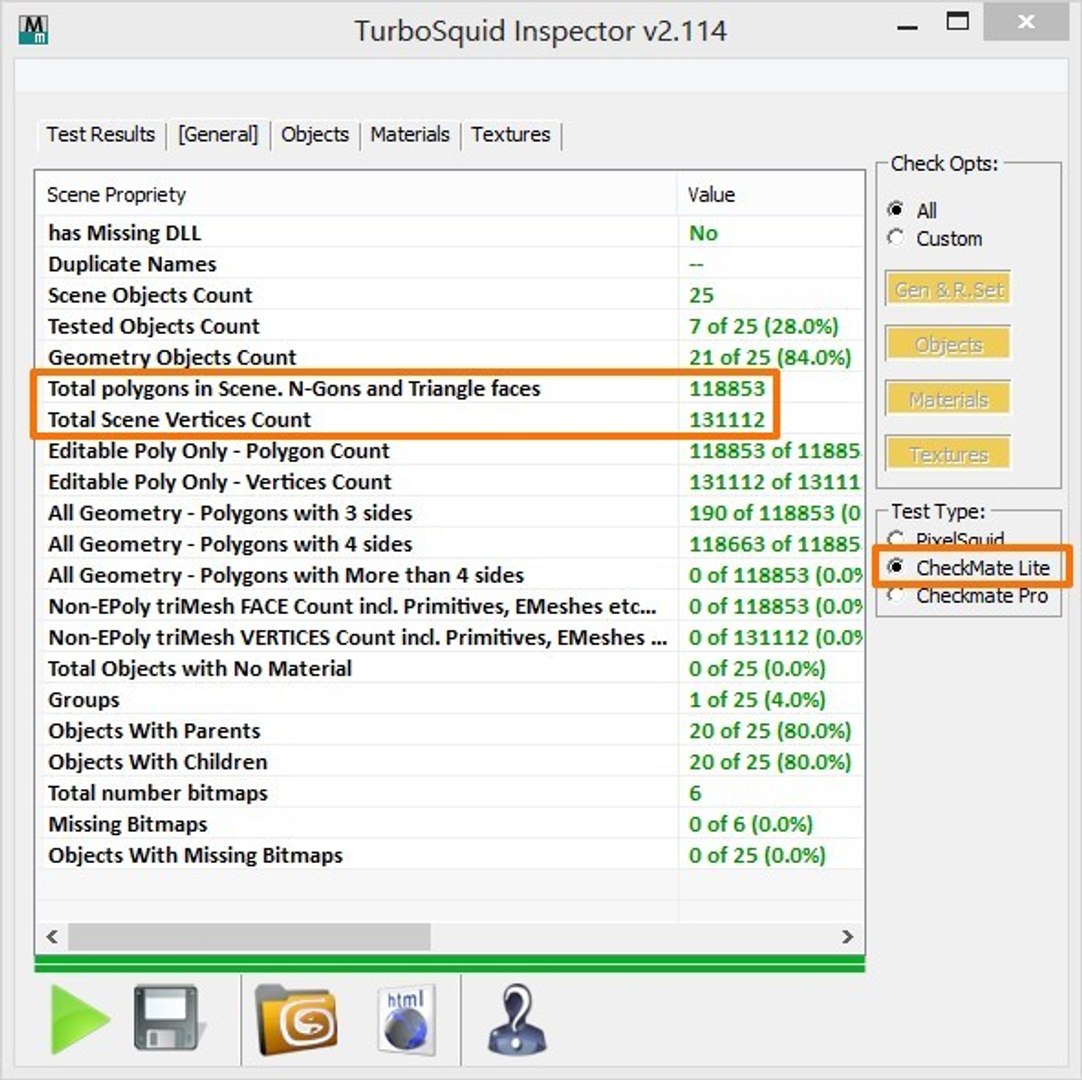Export the report via html globe icon
Image resolution: width=1082 pixels, height=1080 pixels.
(x=406, y=1019)
